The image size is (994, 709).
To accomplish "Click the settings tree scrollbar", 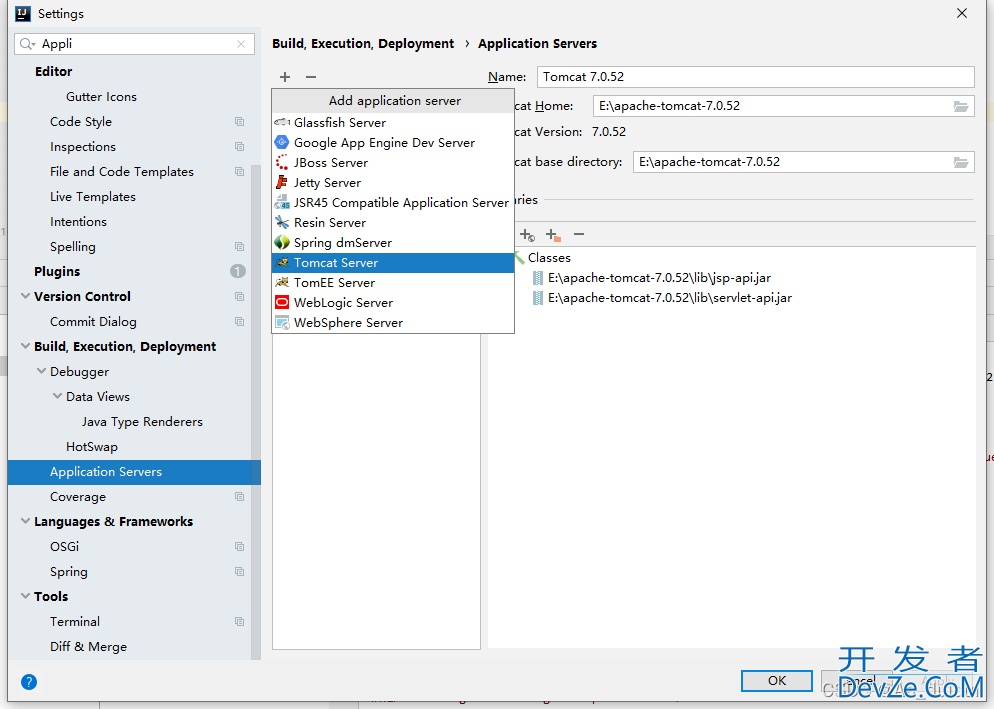I will 256,412.
